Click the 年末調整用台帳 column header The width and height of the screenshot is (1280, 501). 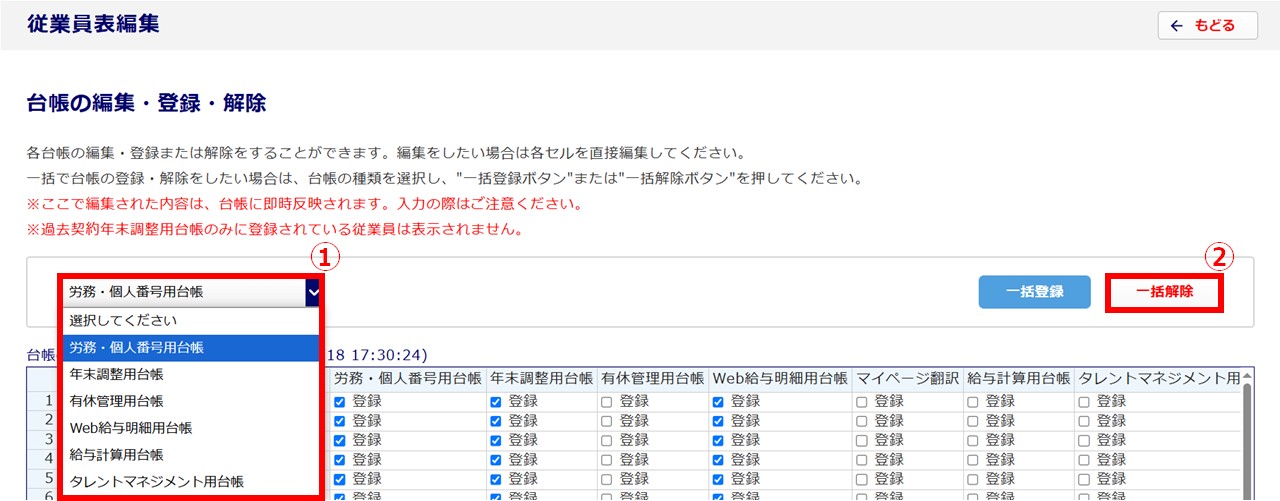(x=541, y=380)
